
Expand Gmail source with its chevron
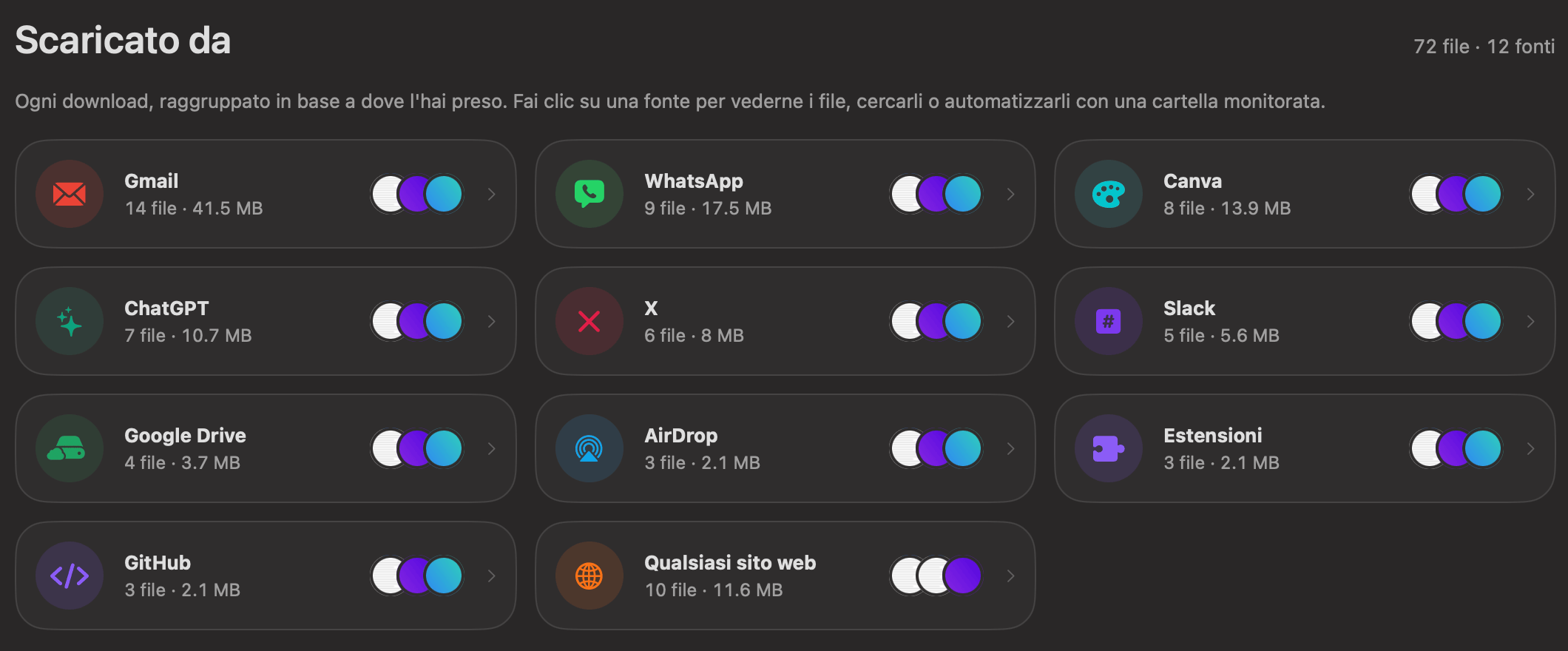(x=492, y=194)
